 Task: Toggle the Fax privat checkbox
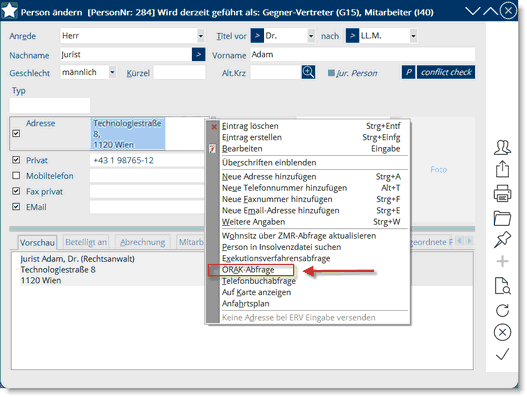pyautogui.click(x=16, y=191)
